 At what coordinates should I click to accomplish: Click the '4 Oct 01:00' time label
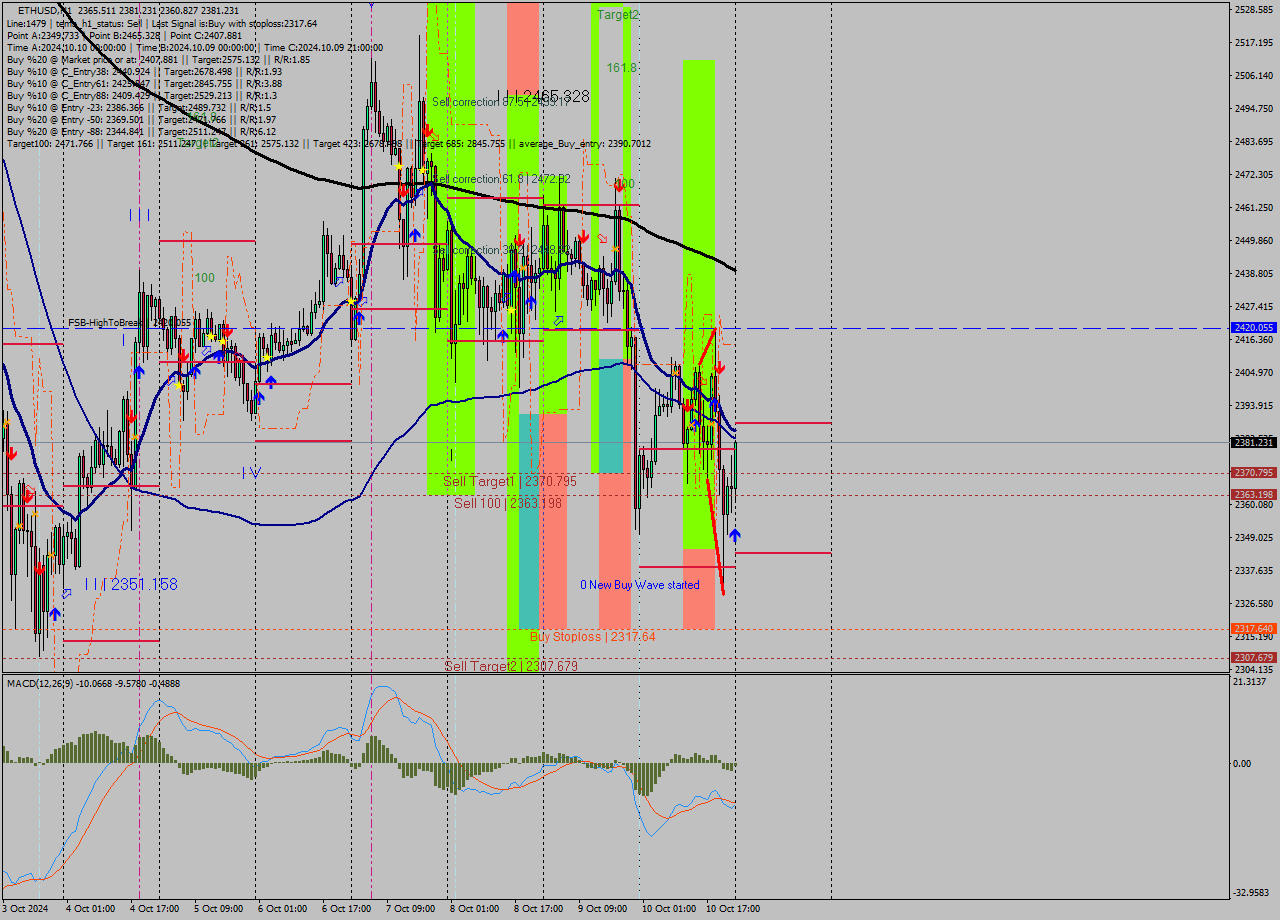tap(90, 909)
